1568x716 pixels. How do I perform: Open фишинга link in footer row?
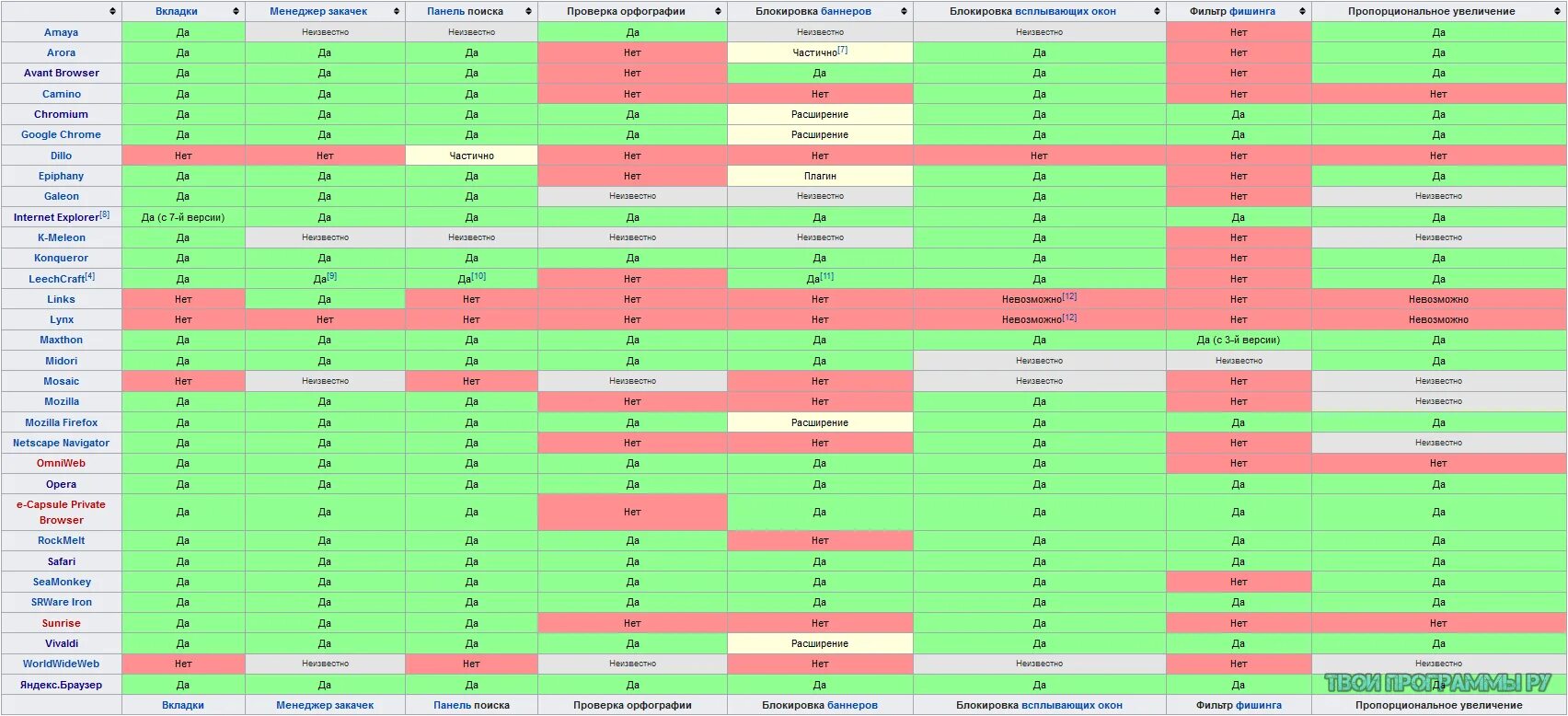tap(1260, 706)
